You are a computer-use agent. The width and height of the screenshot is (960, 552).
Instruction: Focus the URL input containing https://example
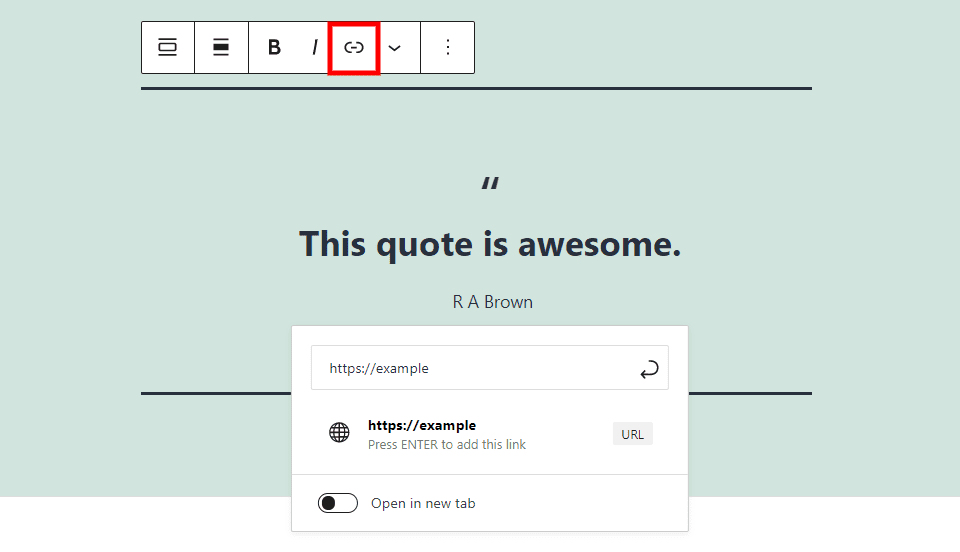(490, 368)
